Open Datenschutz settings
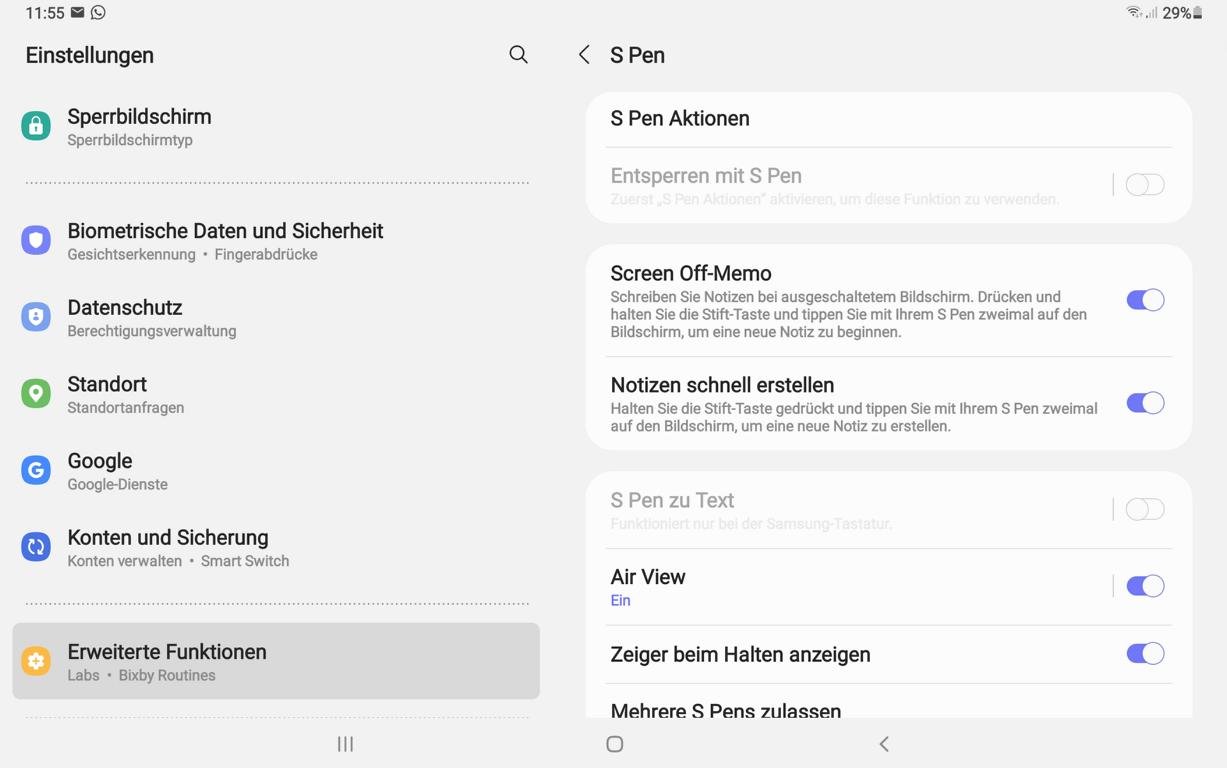Image resolution: width=1227 pixels, height=768 pixels. (x=276, y=317)
